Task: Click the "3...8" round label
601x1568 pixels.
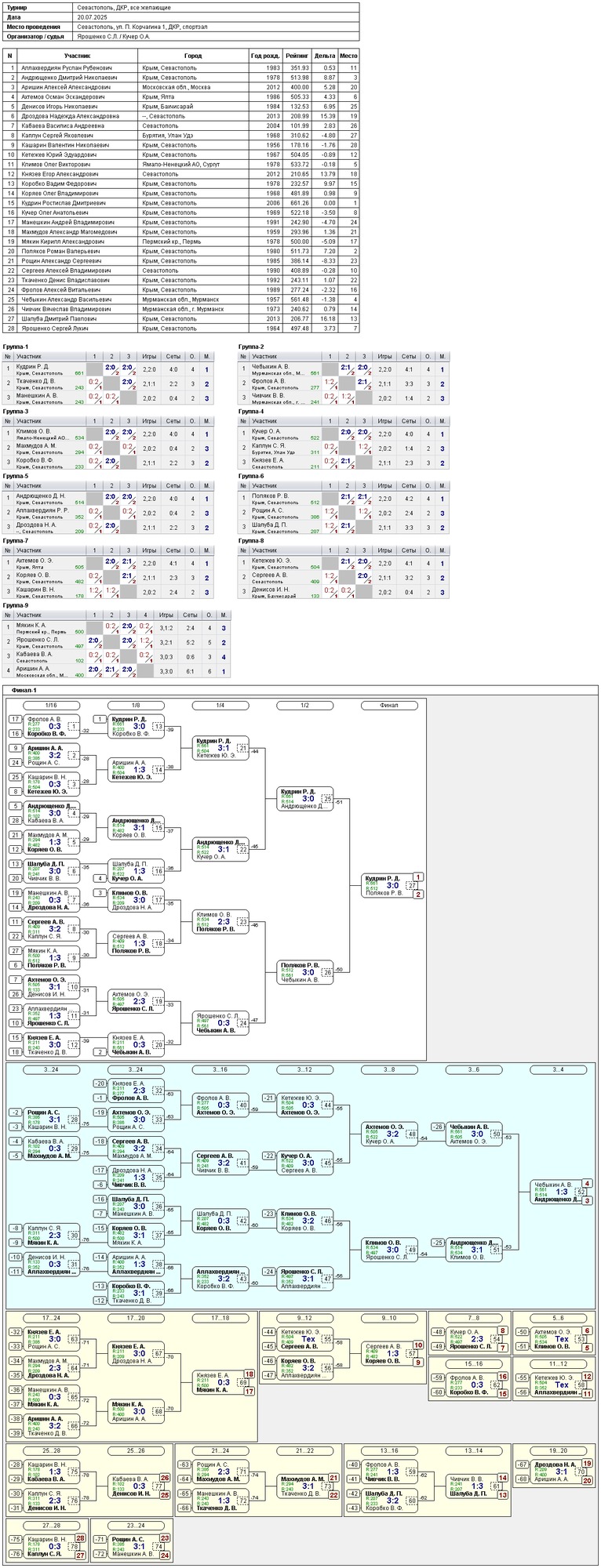Action: 389,1070
